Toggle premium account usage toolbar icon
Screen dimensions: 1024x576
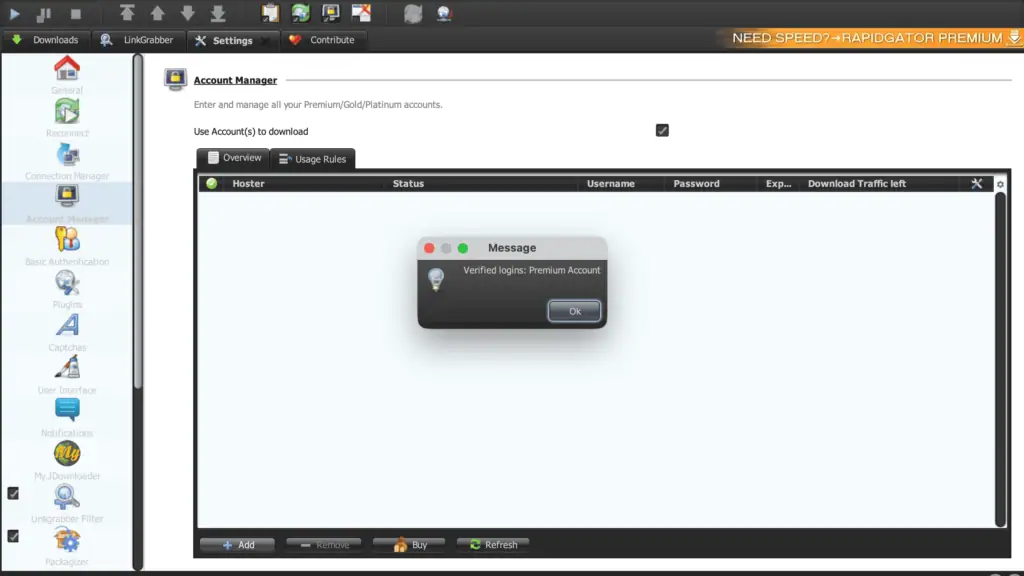click(331, 12)
